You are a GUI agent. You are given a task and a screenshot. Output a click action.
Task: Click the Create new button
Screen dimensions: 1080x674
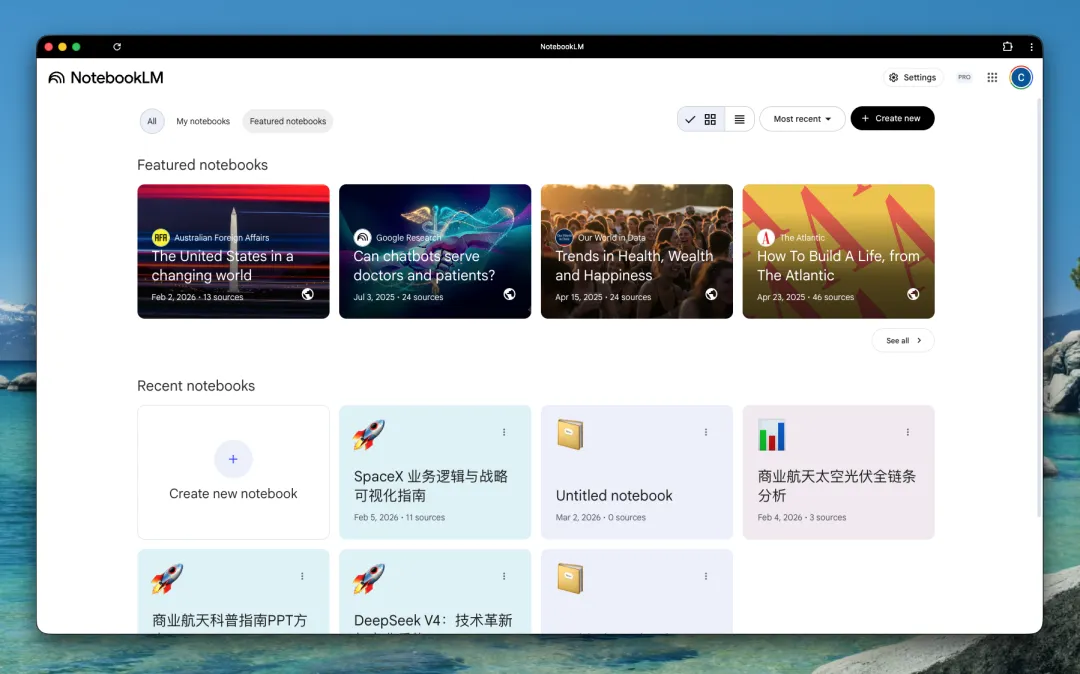coord(892,118)
